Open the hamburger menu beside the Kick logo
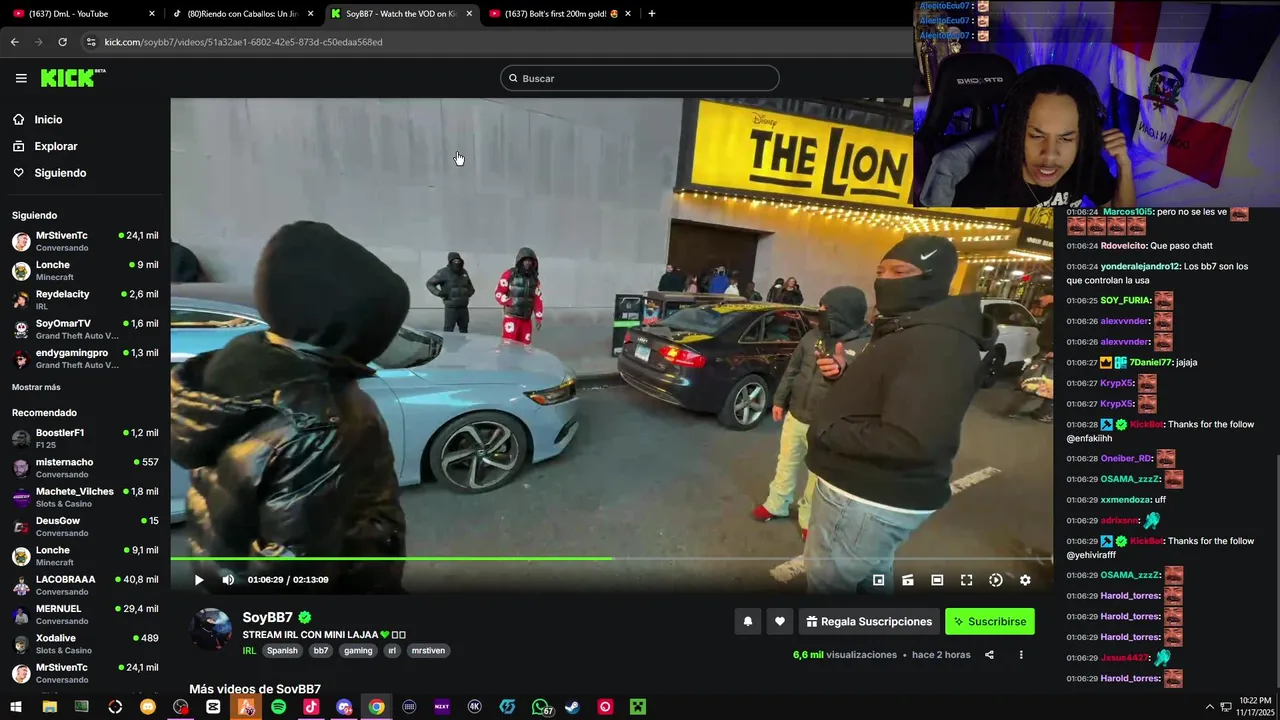 21,78
